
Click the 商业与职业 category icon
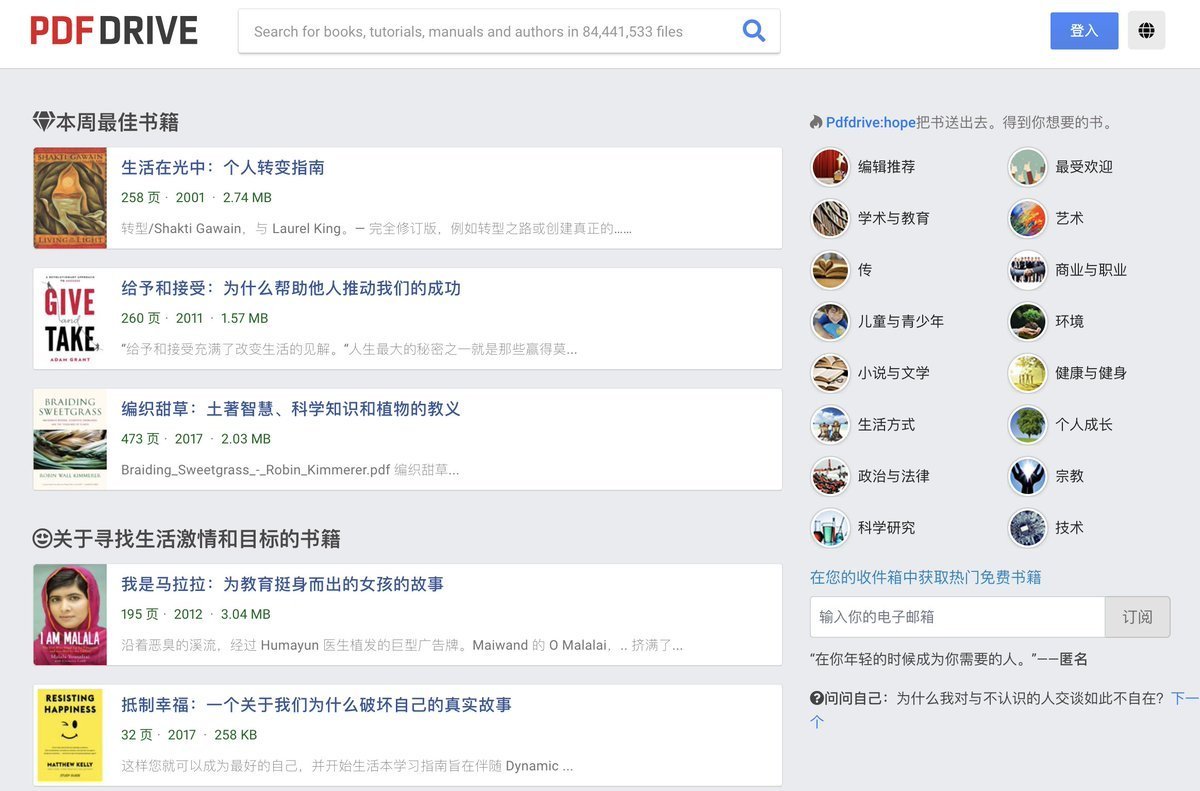pos(1027,270)
